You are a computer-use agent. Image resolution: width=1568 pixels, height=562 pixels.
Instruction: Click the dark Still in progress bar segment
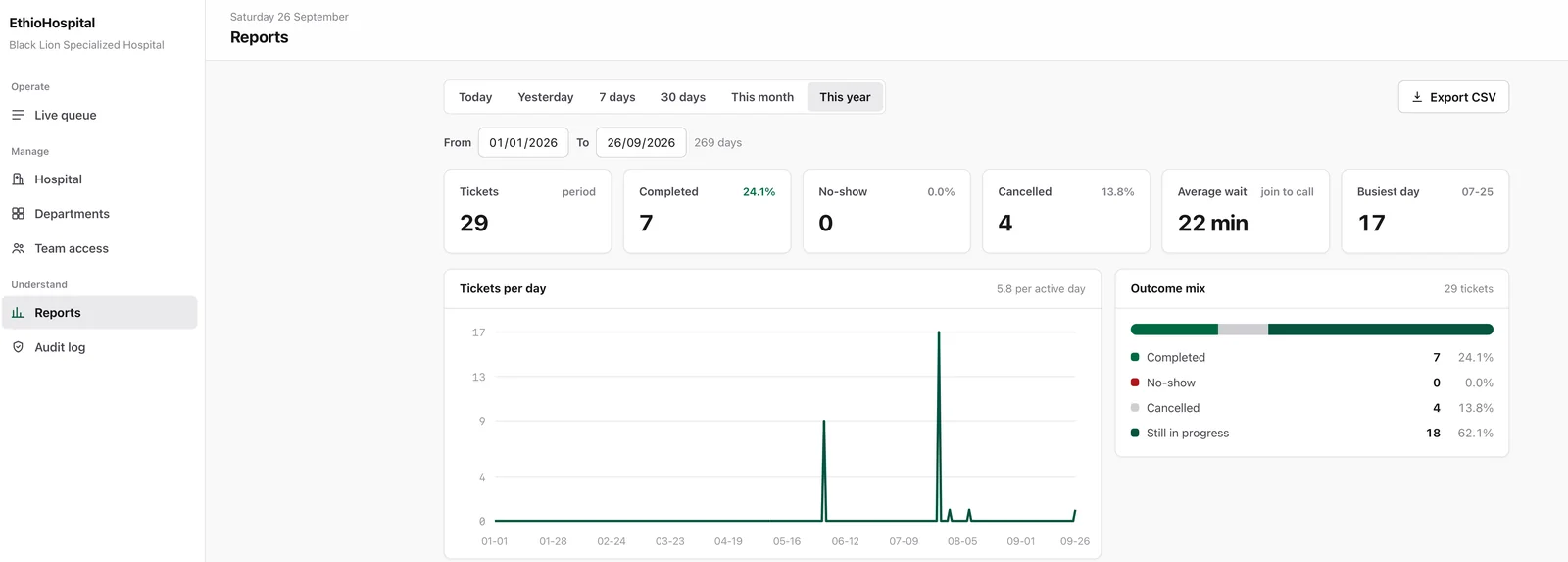(1381, 330)
